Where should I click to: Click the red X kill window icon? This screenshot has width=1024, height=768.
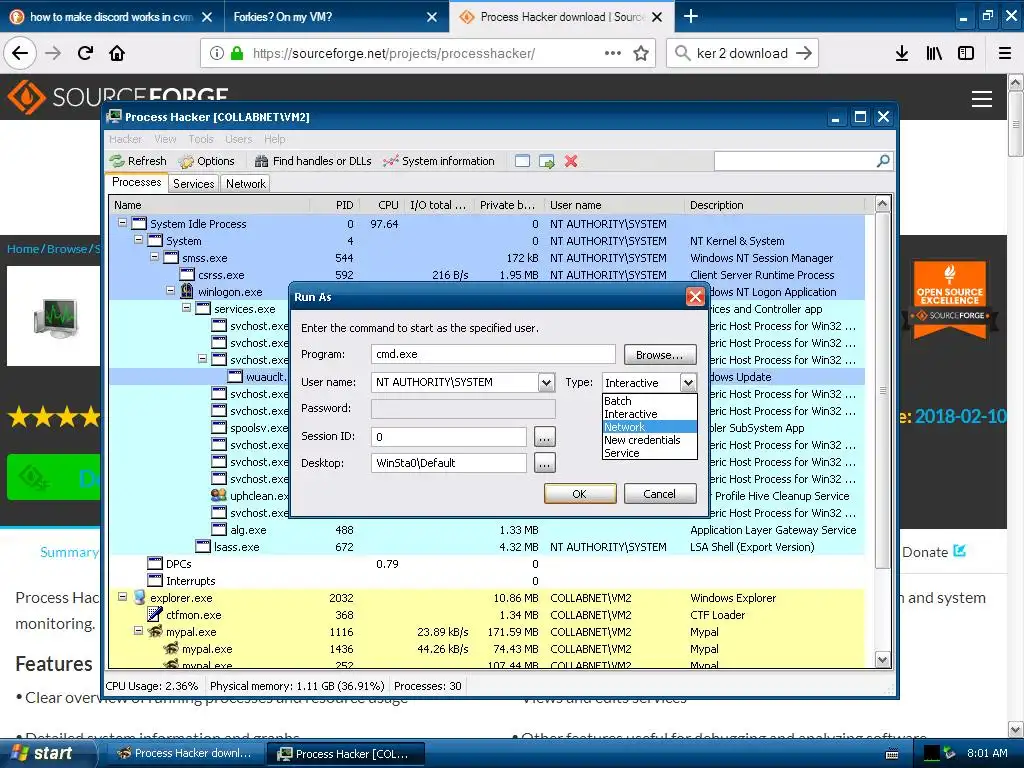[x=571, y=161]
